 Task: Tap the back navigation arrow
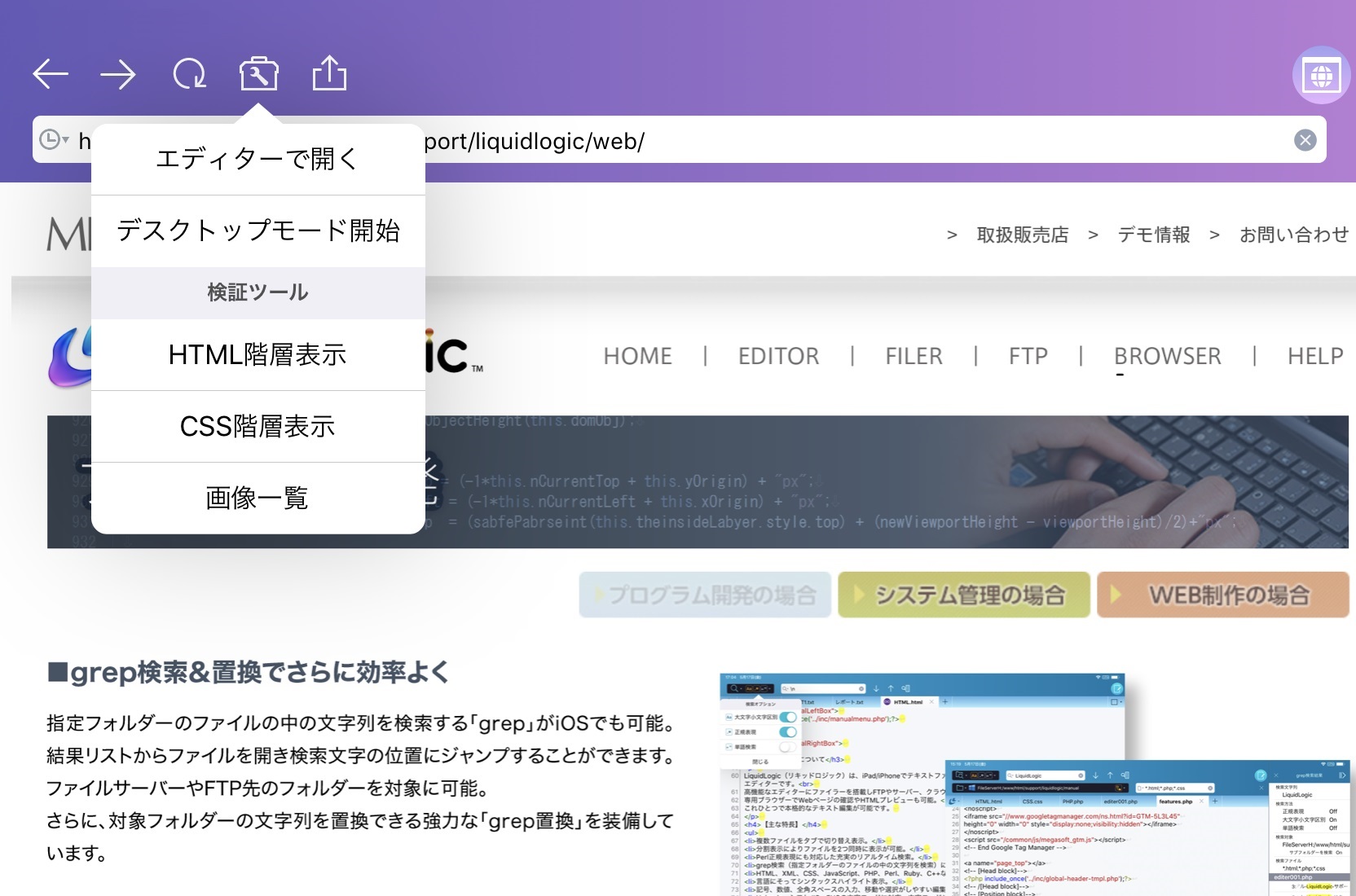pos(51,74)
